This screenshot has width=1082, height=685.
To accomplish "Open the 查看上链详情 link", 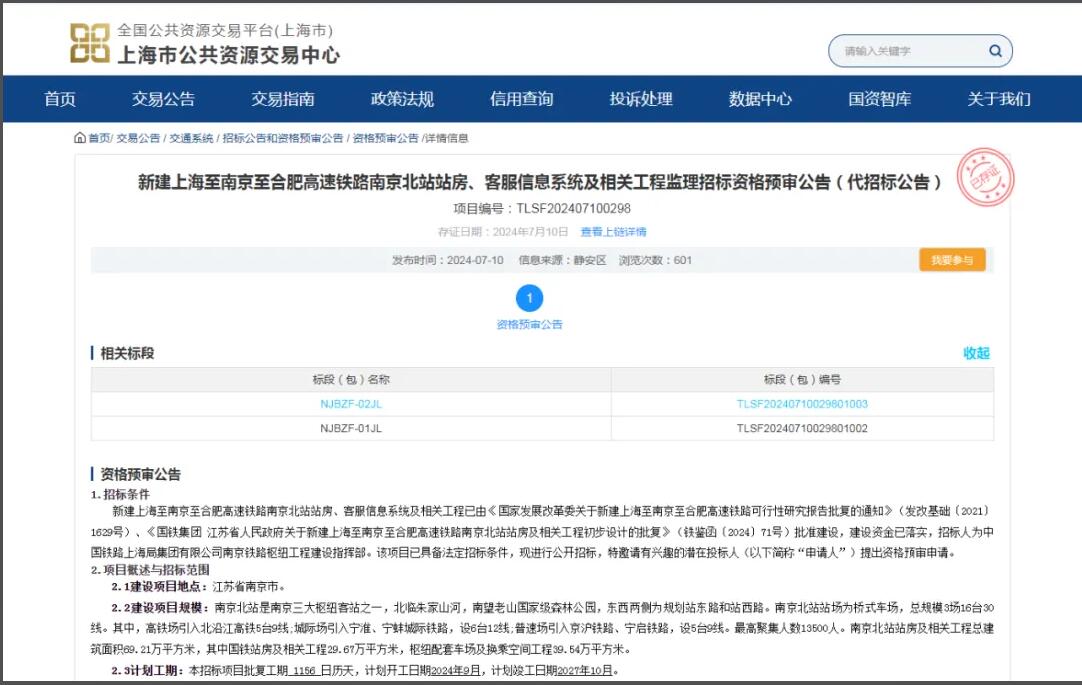I will point(613,232).
